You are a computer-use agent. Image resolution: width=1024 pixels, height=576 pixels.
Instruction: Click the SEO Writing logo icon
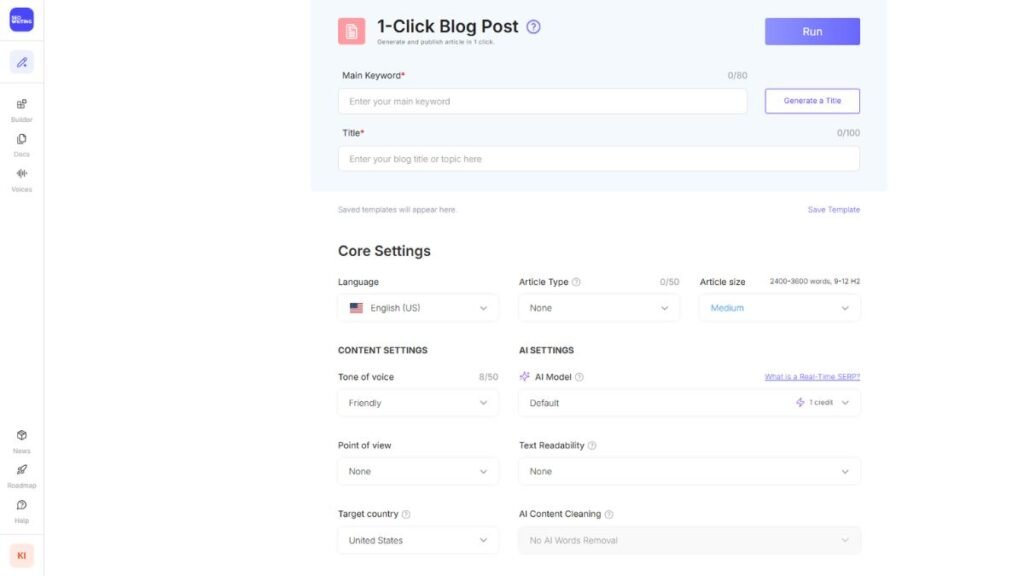pyautogui.click(x=21, y=19)
